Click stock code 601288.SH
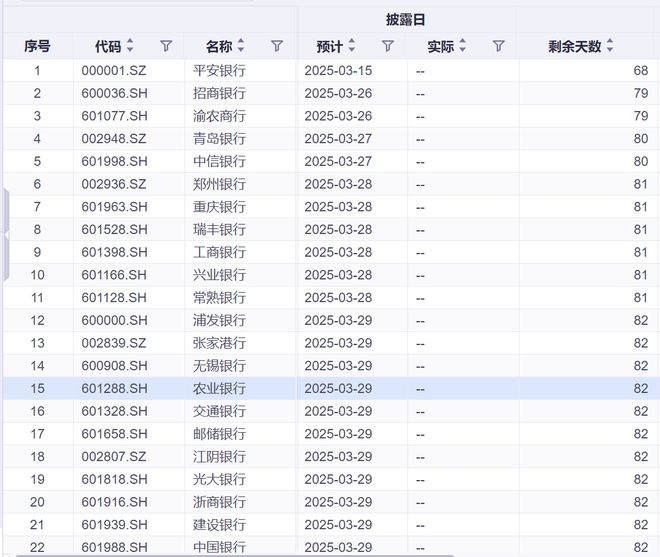Image resolution: width=660 pixels, height=557 pixels. coord(114,389)
